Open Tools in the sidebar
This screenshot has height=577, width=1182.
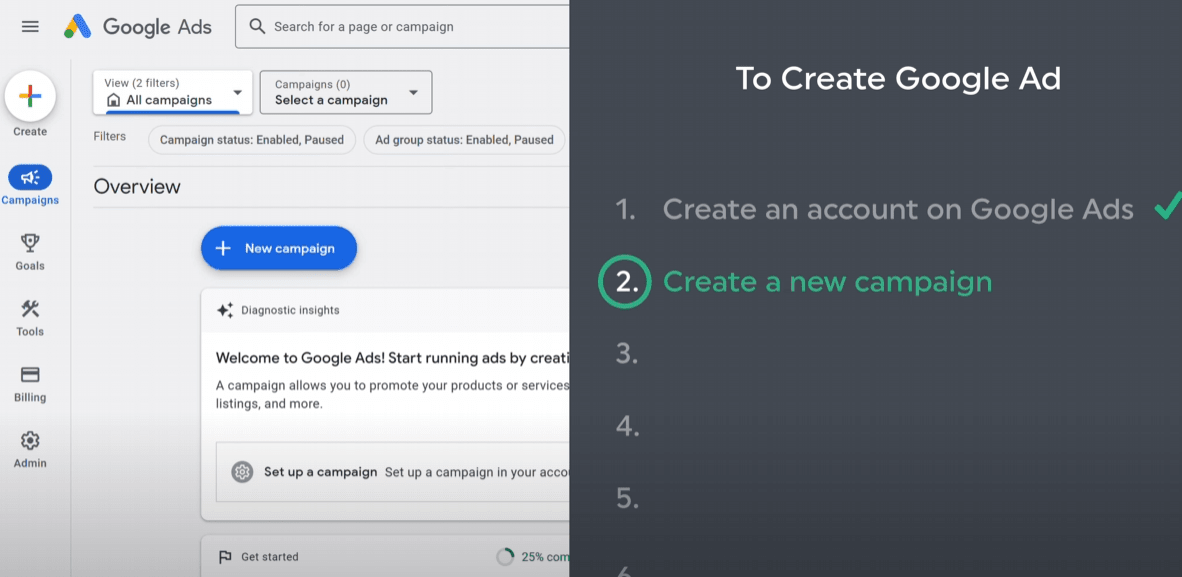(30, 310)
